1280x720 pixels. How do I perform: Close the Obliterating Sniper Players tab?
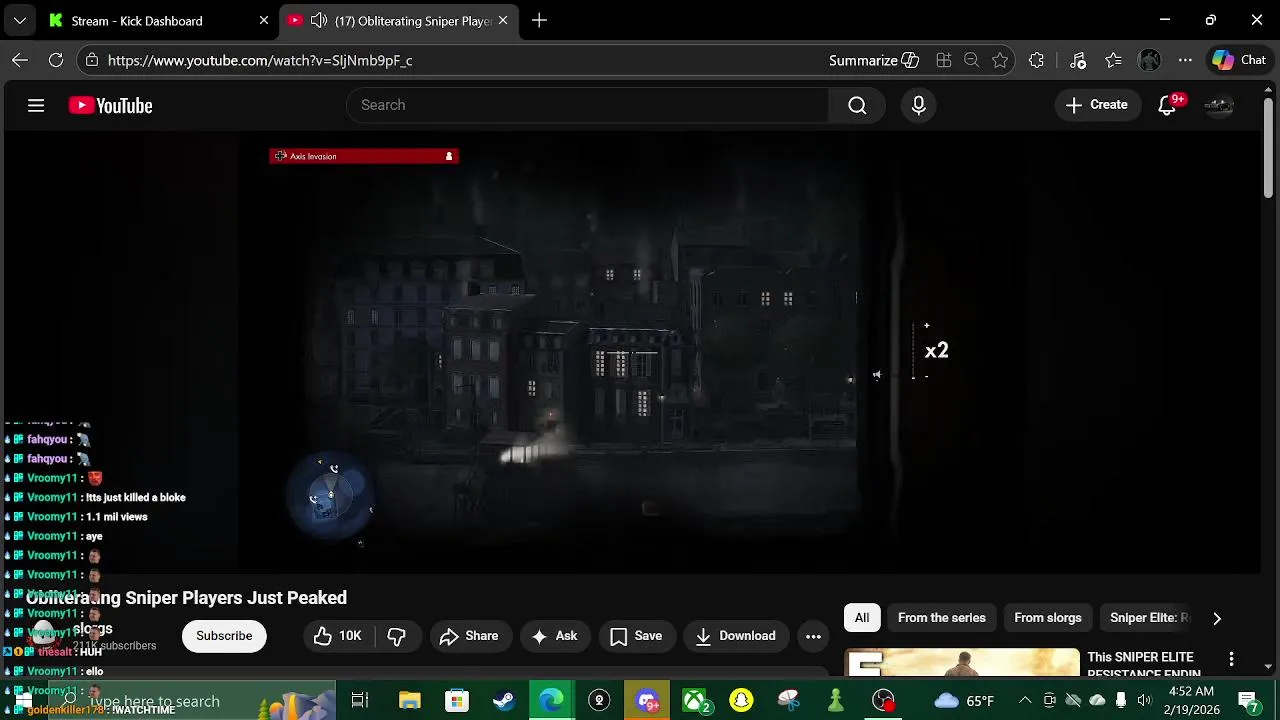503,20
